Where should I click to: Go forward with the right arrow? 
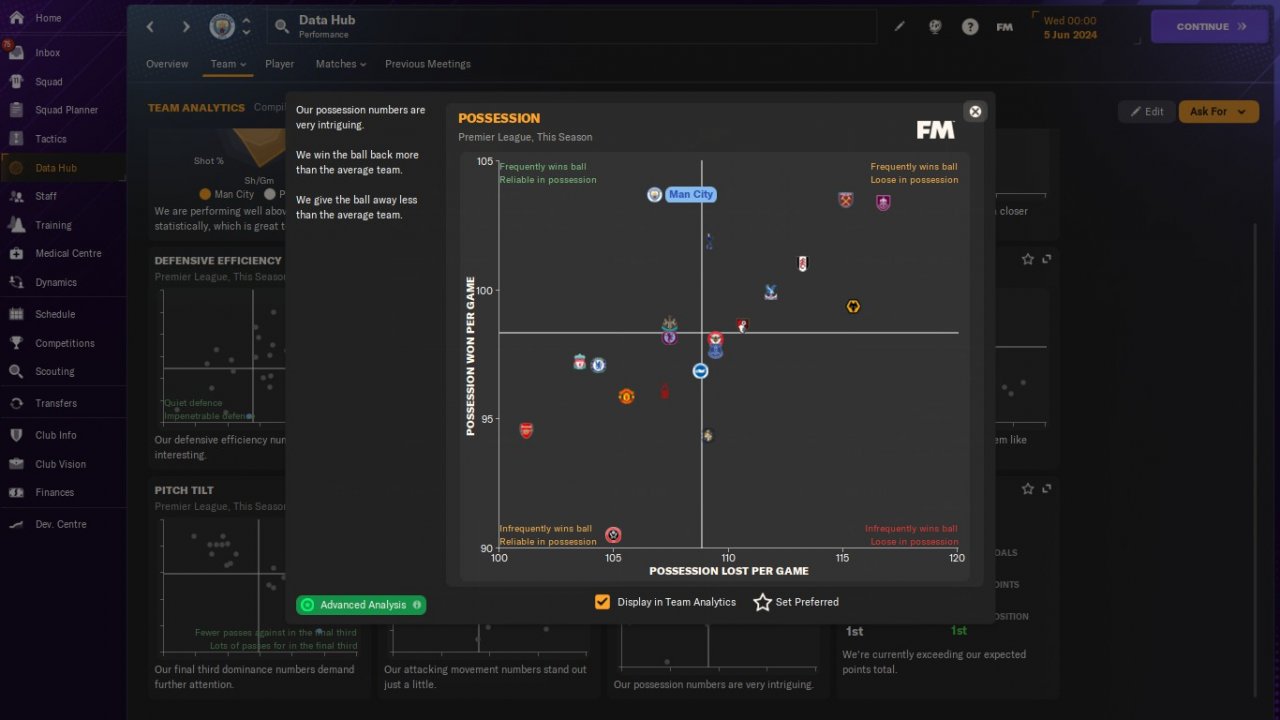[186, 27]
